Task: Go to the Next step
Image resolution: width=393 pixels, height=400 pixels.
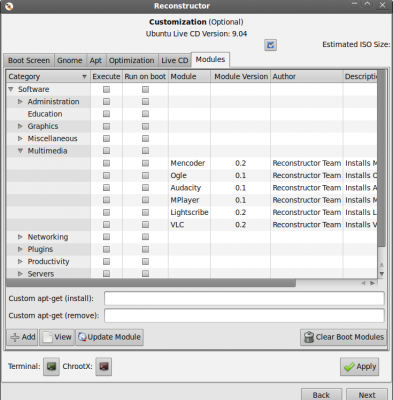Action: [367, 395]
